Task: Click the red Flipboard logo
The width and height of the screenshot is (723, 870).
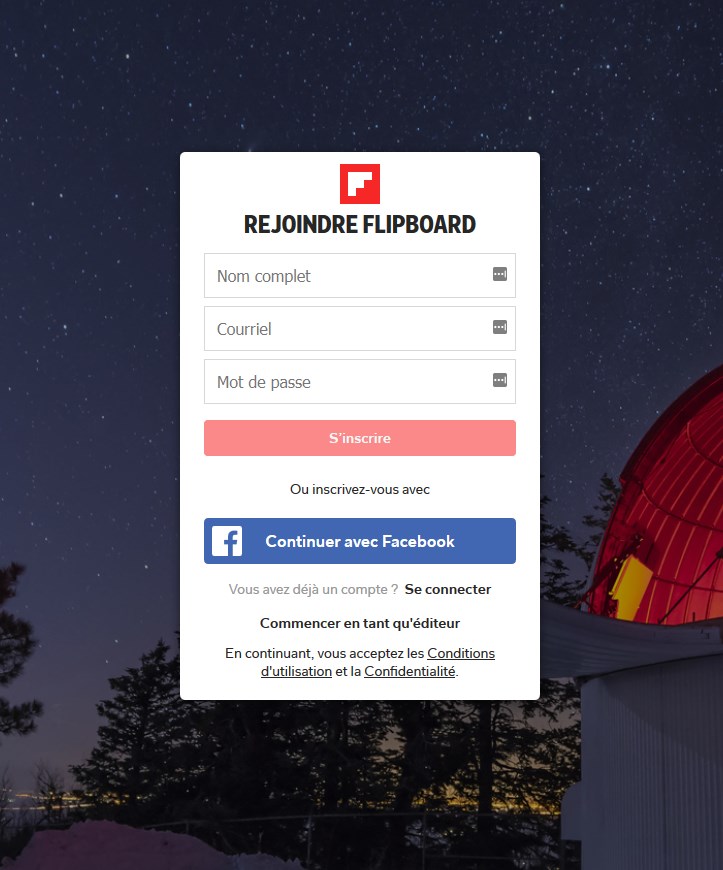Action: coord(360,184)
